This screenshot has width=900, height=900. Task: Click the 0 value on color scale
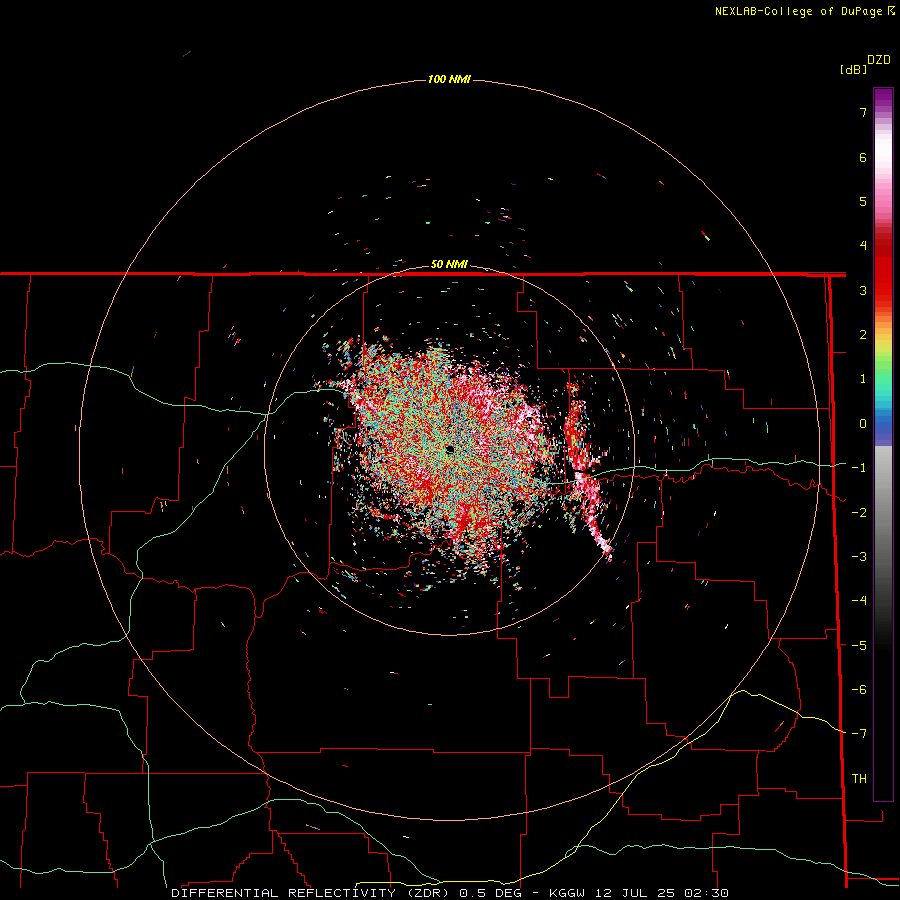(863, 424)
